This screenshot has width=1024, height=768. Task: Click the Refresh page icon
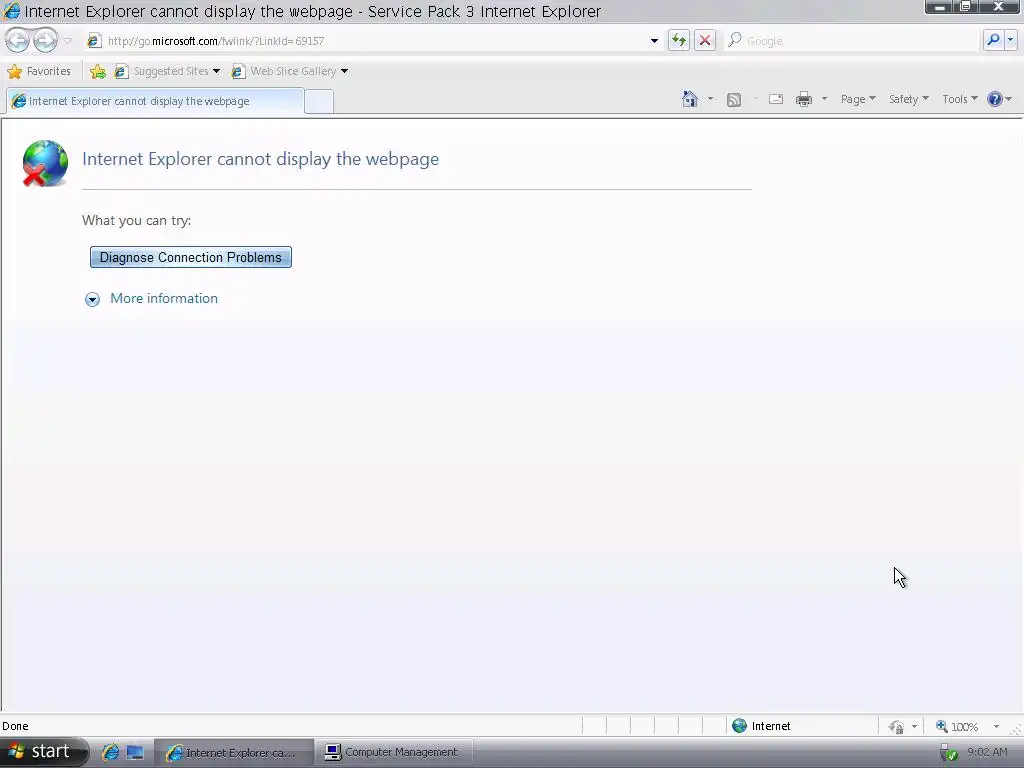click(x=679, y=40)
